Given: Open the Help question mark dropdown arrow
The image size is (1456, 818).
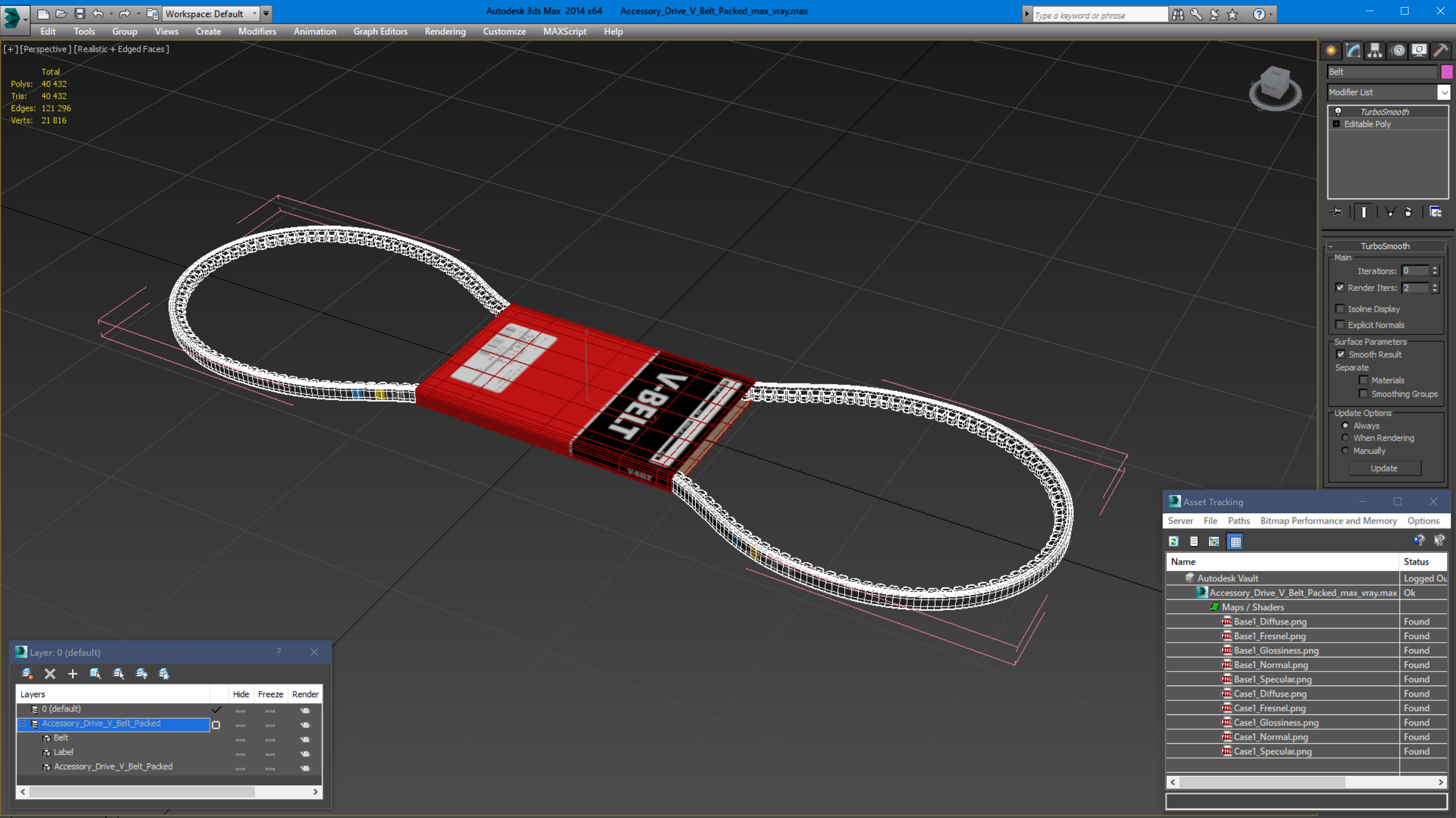Looking at the screenshot, I should coord(1271,15).
